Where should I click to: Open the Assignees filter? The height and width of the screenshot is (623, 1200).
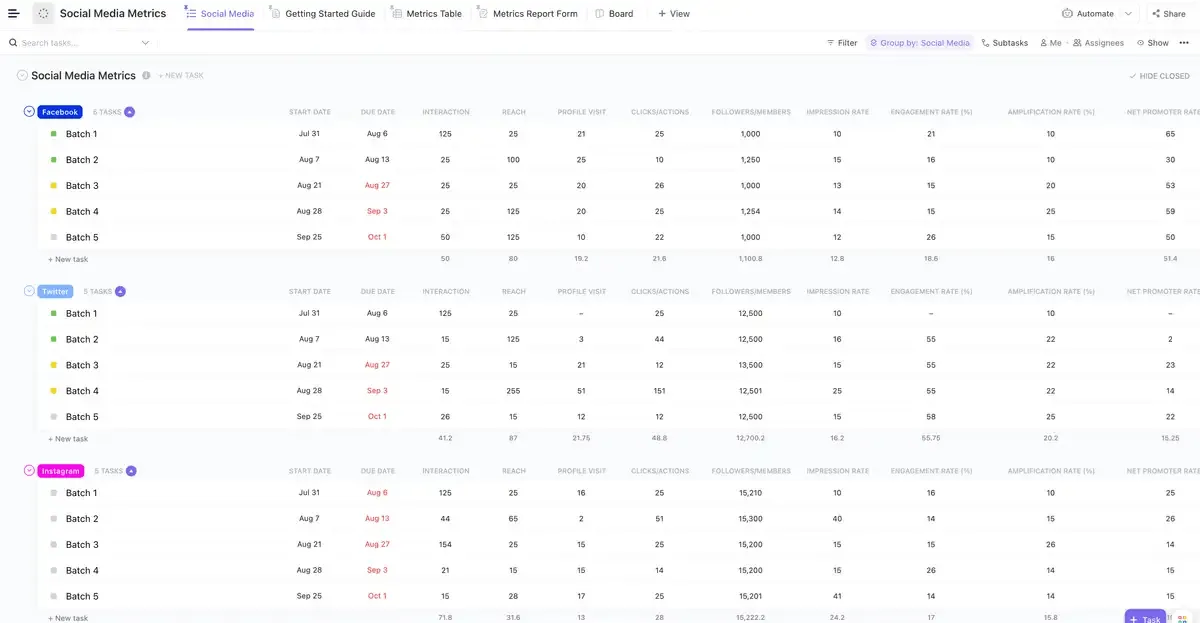pos(1098,43)
